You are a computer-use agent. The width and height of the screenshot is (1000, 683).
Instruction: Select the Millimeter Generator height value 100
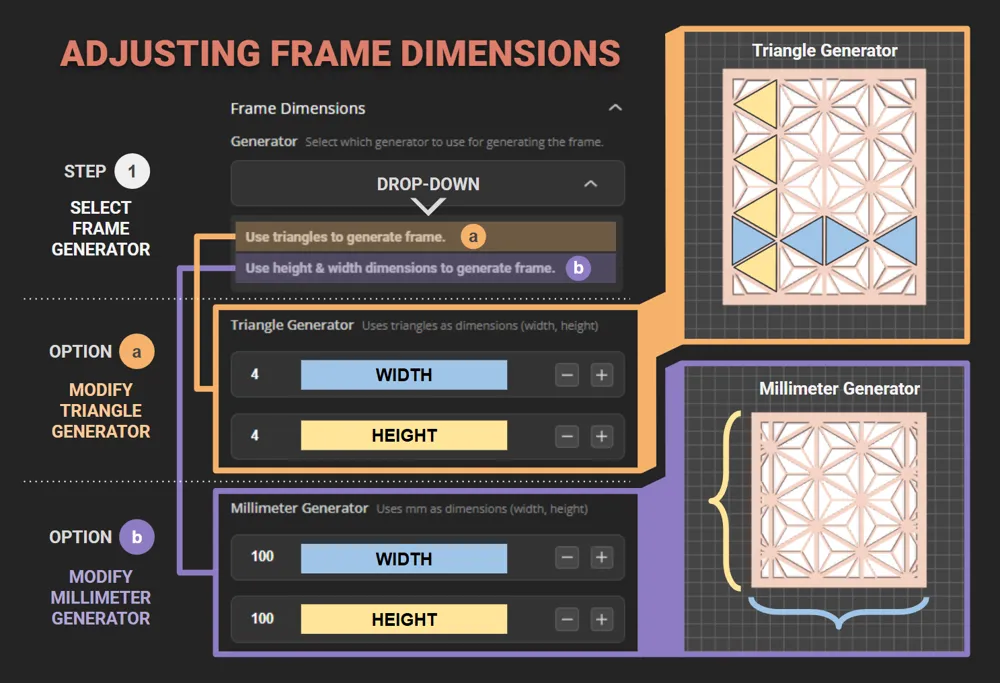pyautogui.click(x=262, y=619)
